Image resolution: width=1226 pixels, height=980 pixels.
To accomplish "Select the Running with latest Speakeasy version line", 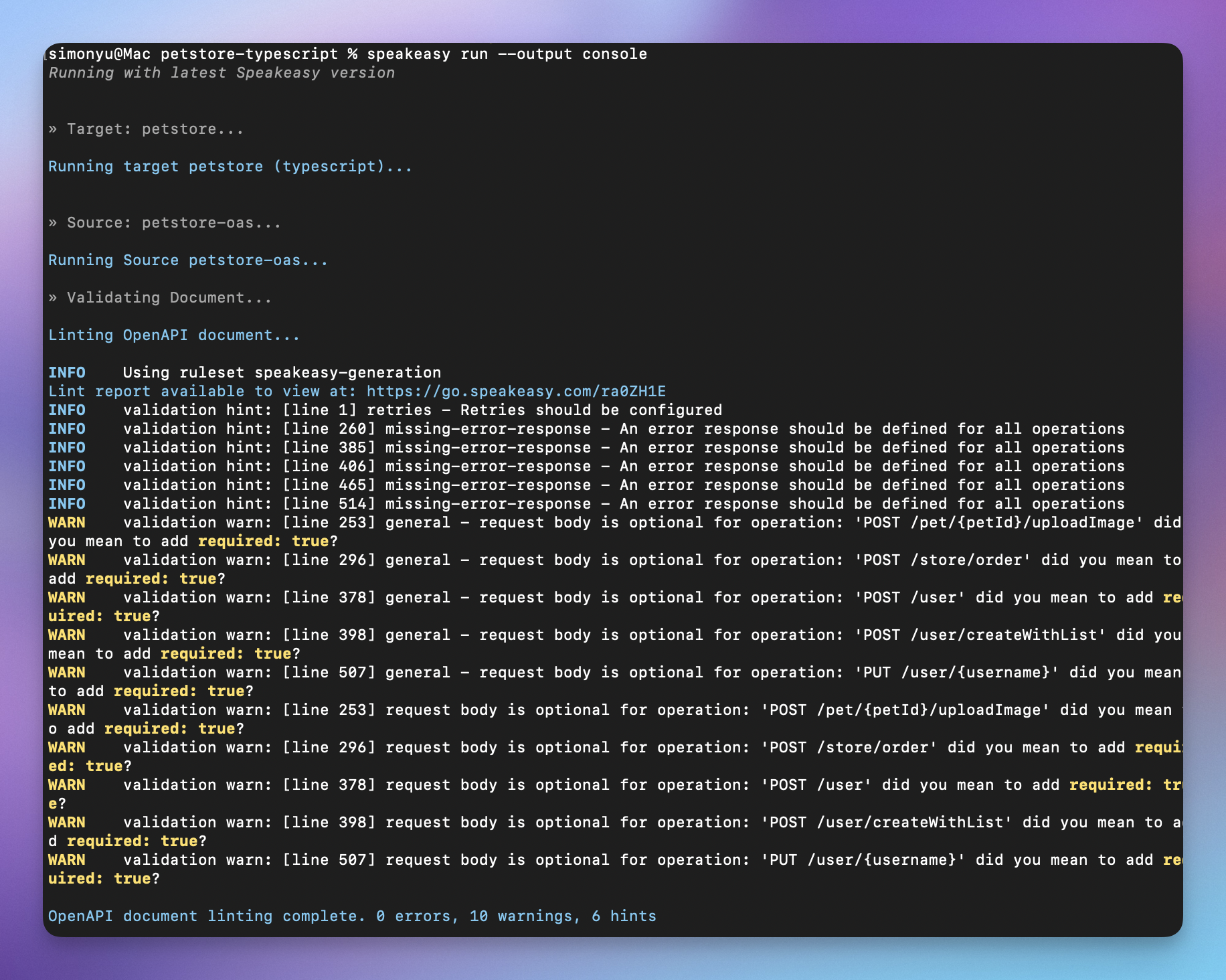I will tap(221, 72).
